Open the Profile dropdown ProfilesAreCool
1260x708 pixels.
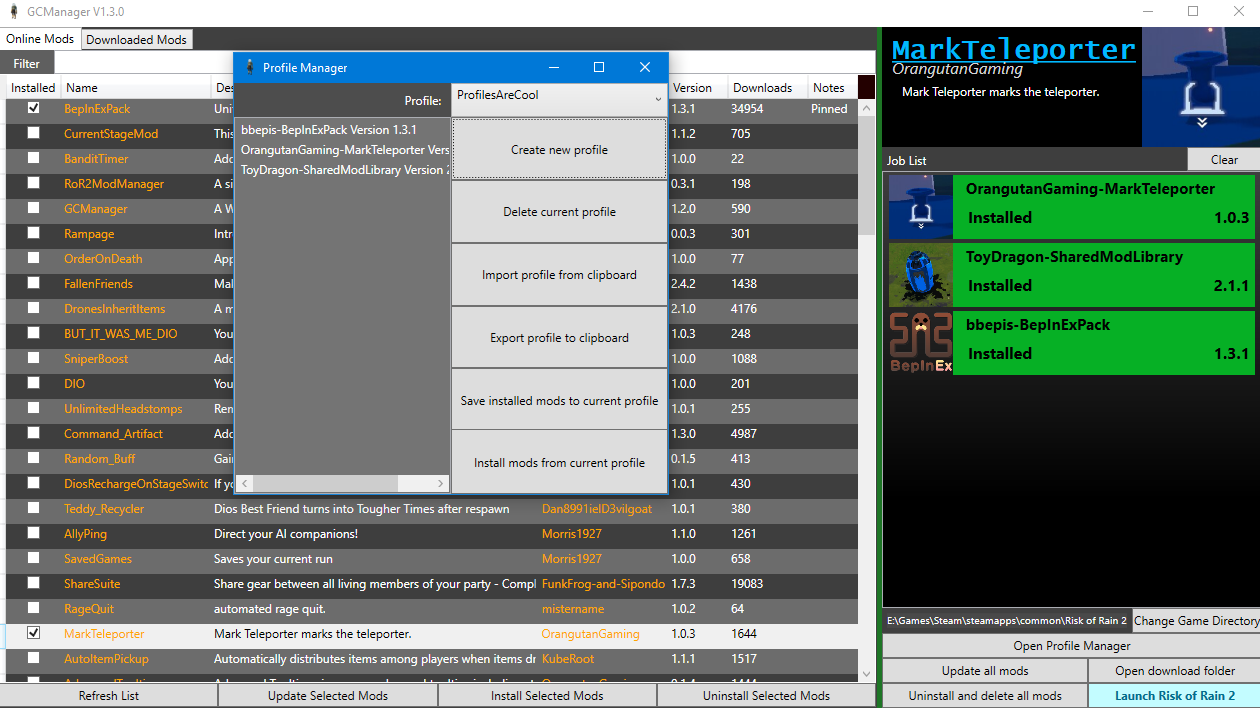559,99
